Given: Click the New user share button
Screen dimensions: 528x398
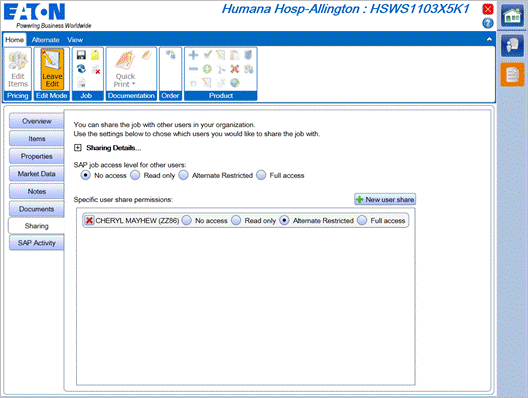Looking at the screenshot, I should click(x=385, y=199).
